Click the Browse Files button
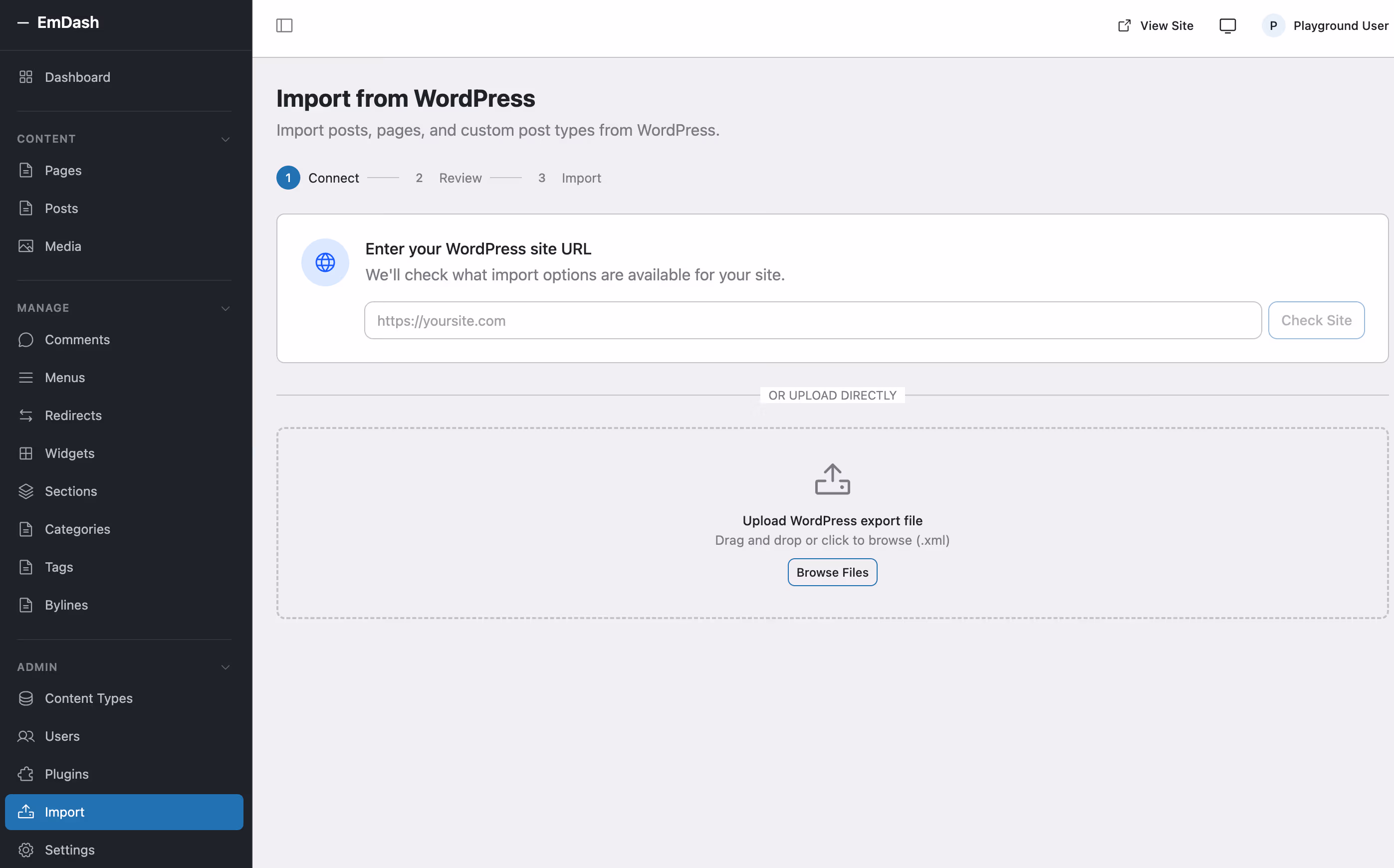This screenshot has height=868, width=1394. (833, 572)
